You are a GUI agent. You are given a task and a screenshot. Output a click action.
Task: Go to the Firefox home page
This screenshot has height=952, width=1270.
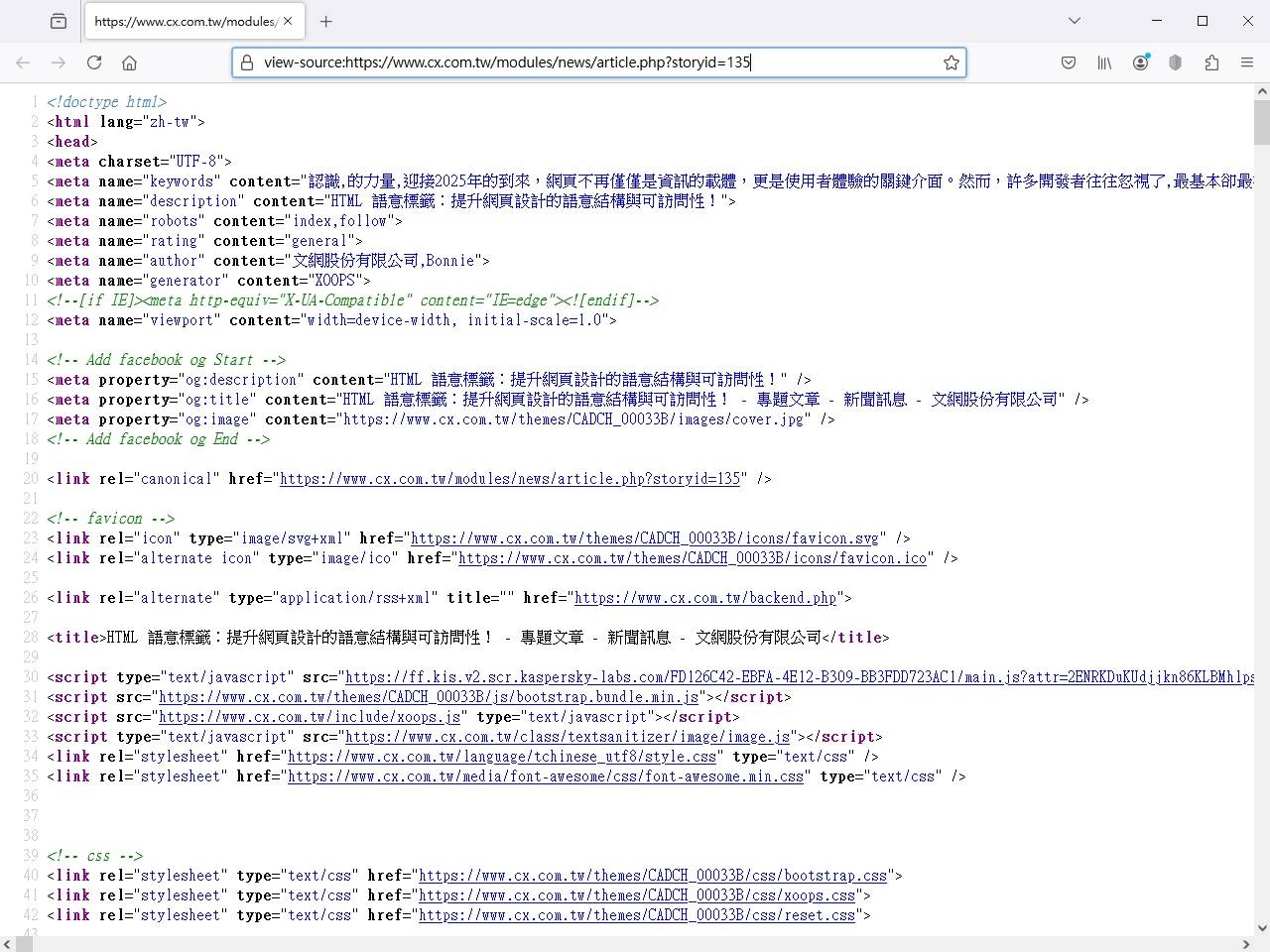pyautogui.click(x=129, y=62)
